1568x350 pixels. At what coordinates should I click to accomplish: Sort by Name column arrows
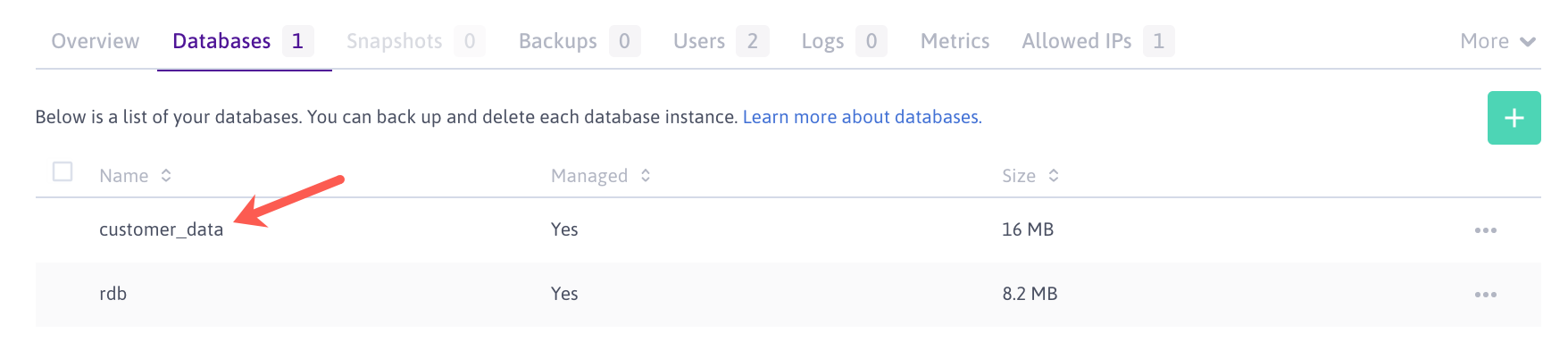click(166, 176)
